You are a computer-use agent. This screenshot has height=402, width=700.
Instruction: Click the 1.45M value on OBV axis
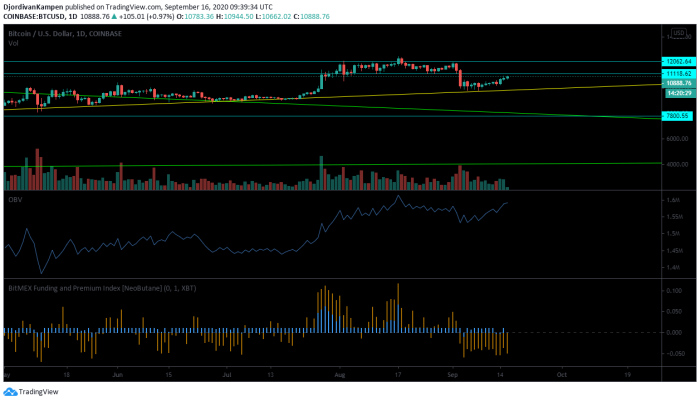tap(675, 251)
